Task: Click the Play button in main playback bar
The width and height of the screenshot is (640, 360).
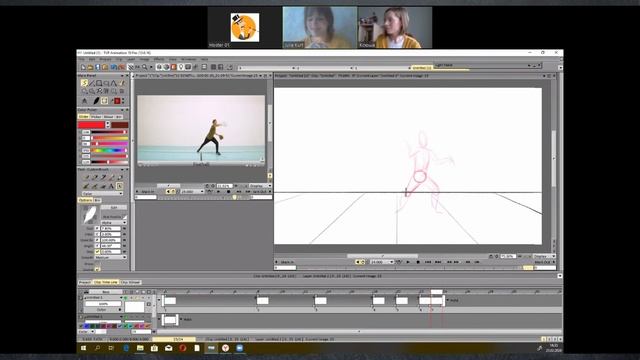Action: pos(408,262)
